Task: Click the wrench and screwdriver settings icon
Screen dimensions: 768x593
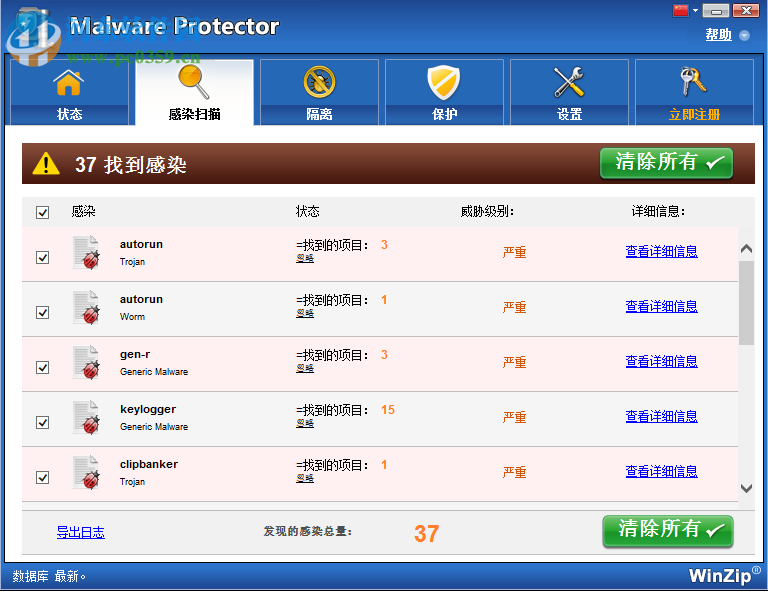Action: click(569, 82)
